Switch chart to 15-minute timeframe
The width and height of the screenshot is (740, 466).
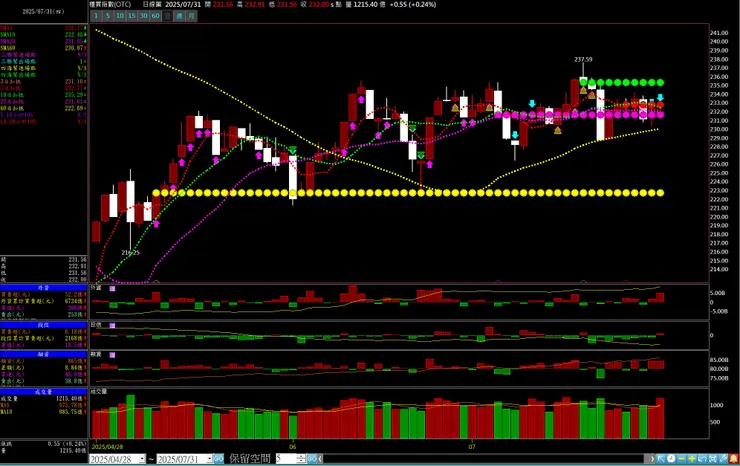tap(132, 16)
